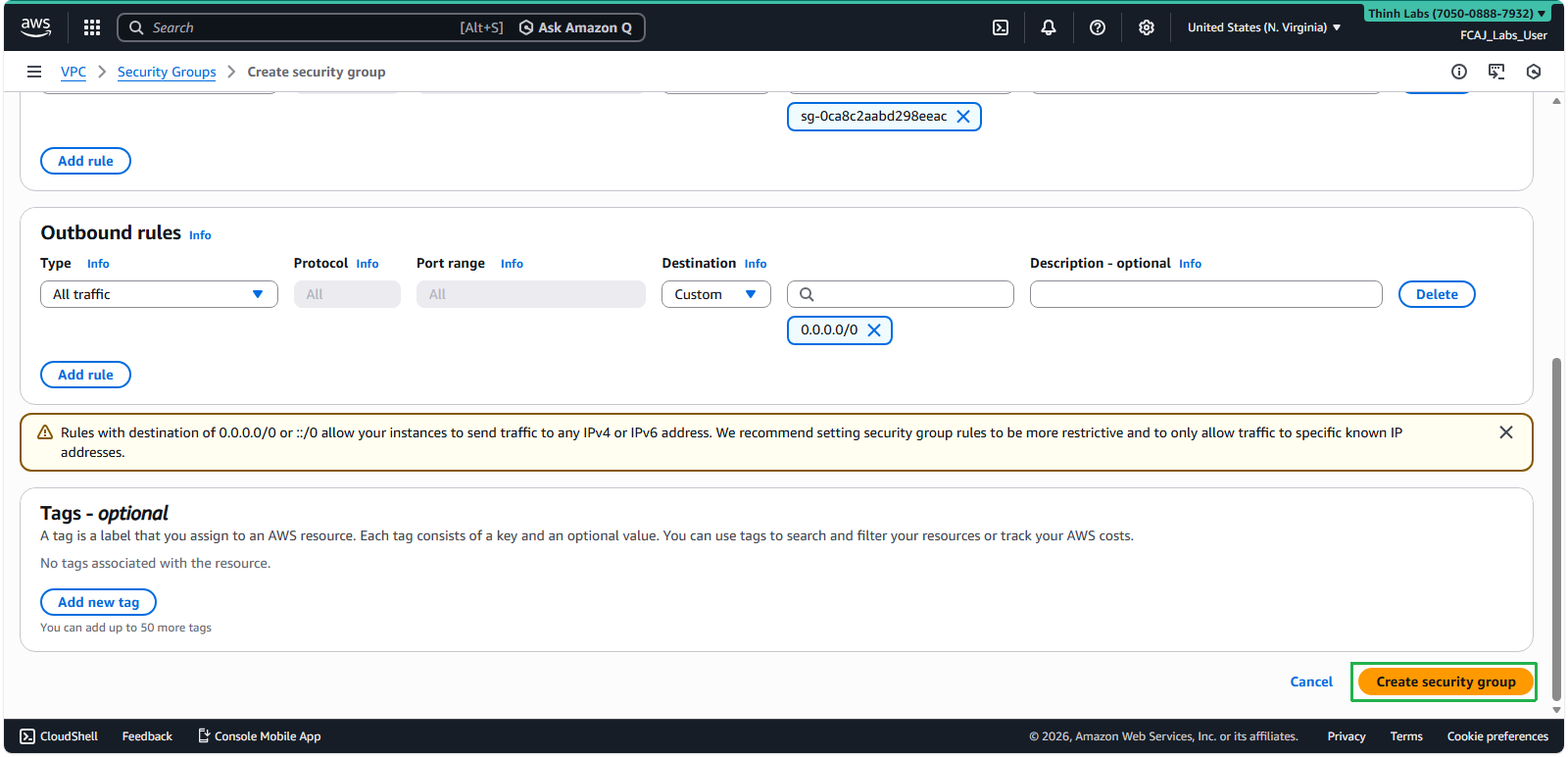Click the Add new tag button
Viewport: 1568px width, 757px height.
[98, 602]
